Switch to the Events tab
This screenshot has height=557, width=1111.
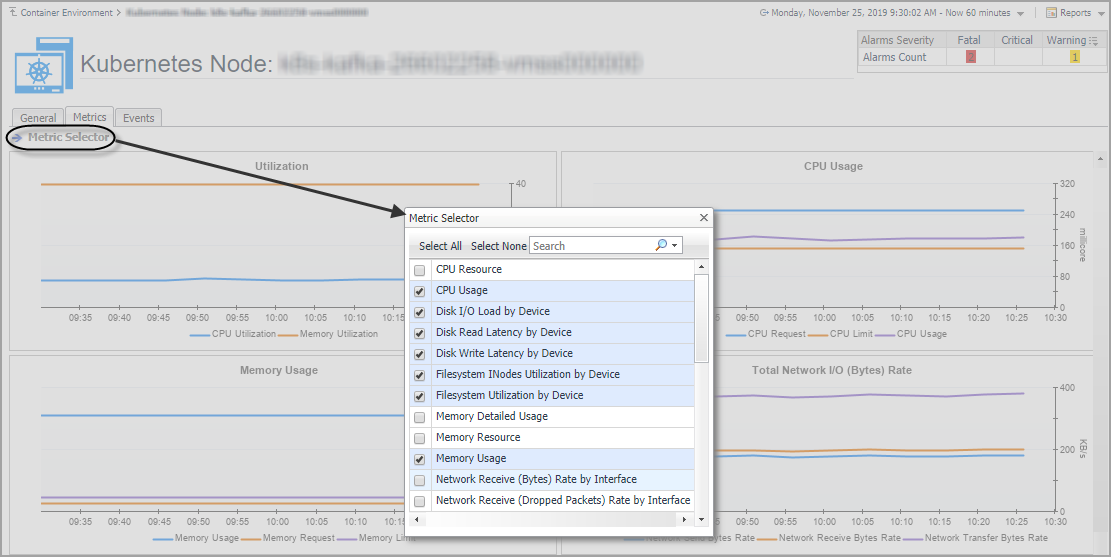coord(138,118)
